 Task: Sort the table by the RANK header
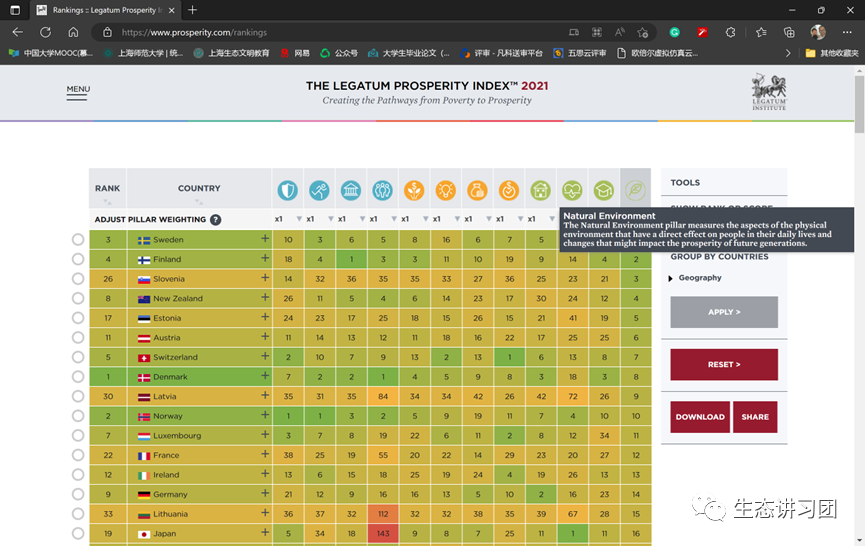tap(108, 189)
